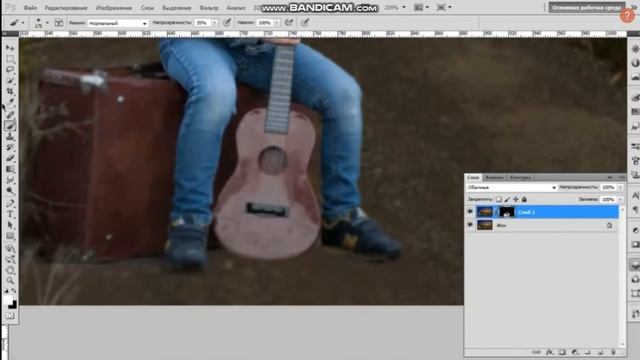Click the foreground color swatch

8,300
